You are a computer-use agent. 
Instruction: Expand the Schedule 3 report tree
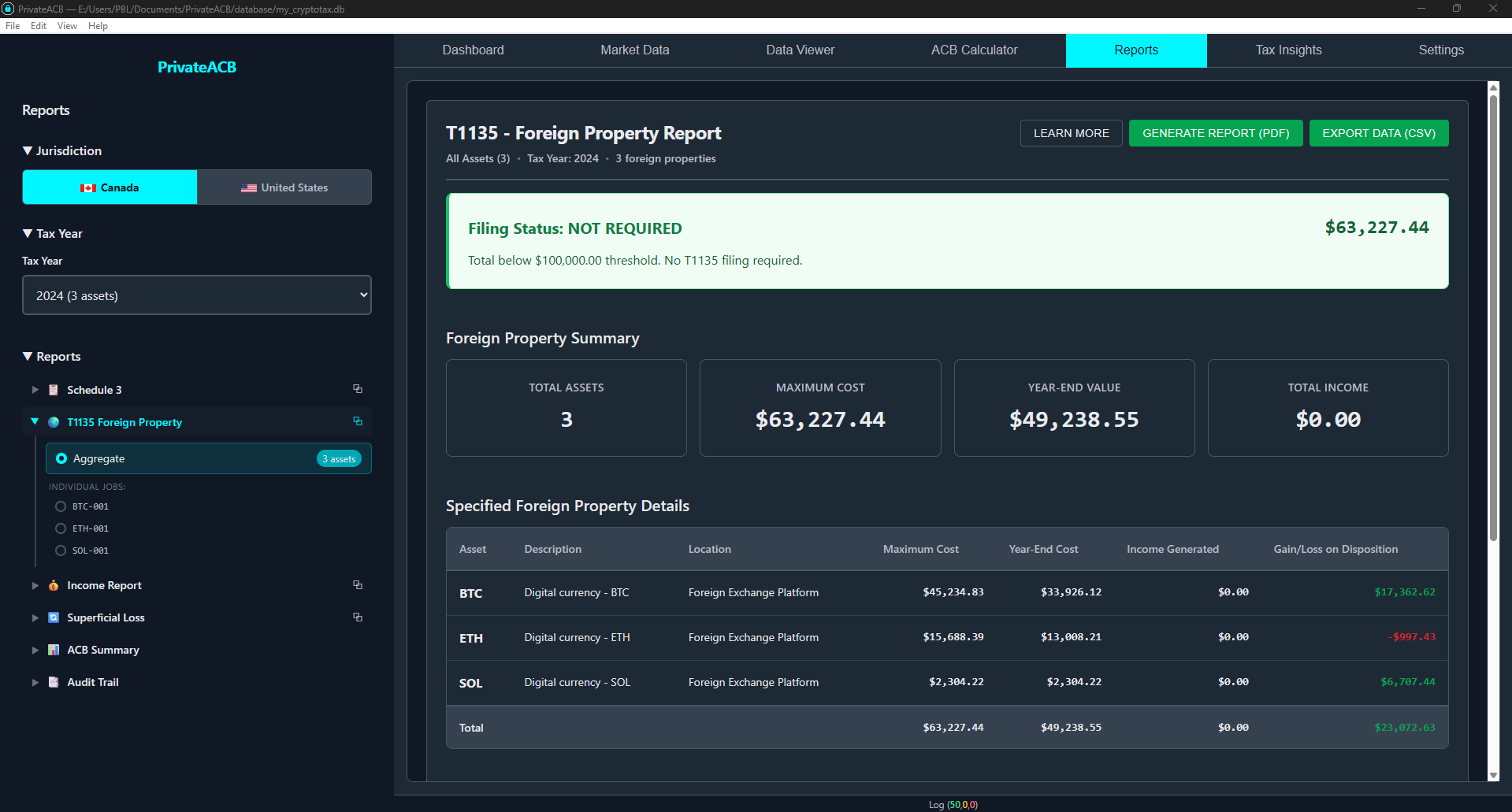pos(35,390)
